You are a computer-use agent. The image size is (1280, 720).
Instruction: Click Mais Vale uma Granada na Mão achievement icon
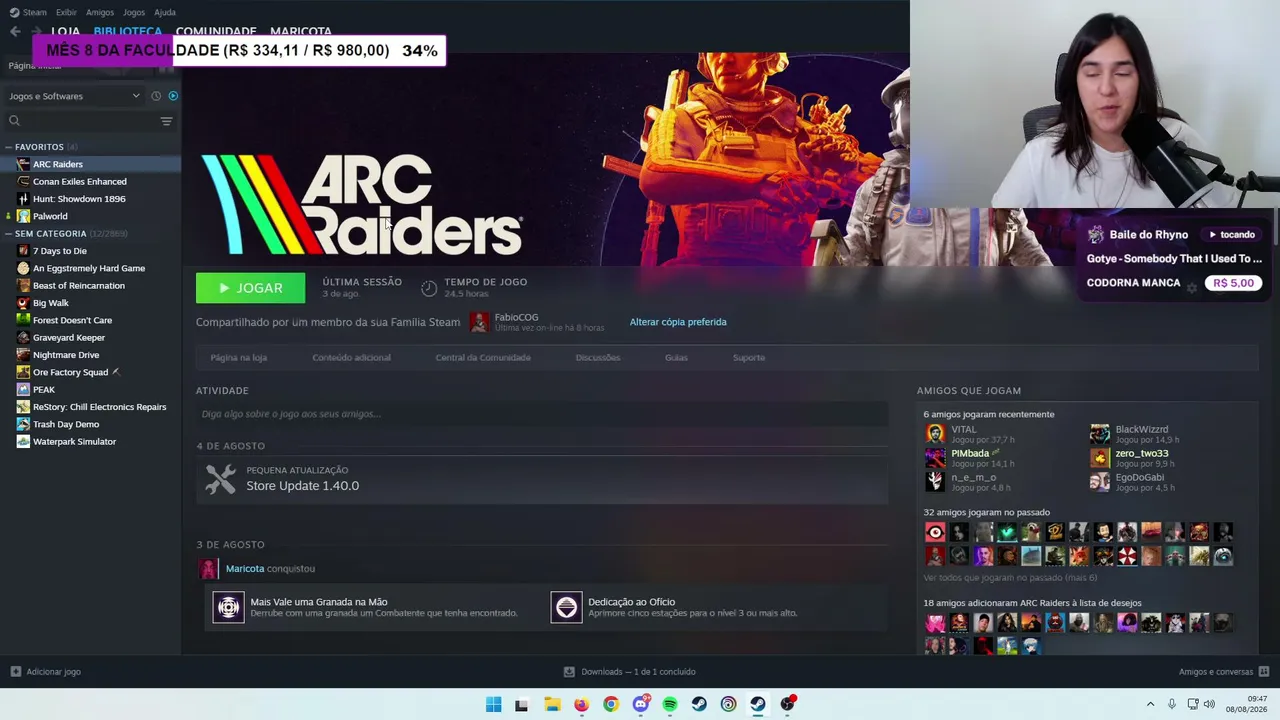[229, 607]
